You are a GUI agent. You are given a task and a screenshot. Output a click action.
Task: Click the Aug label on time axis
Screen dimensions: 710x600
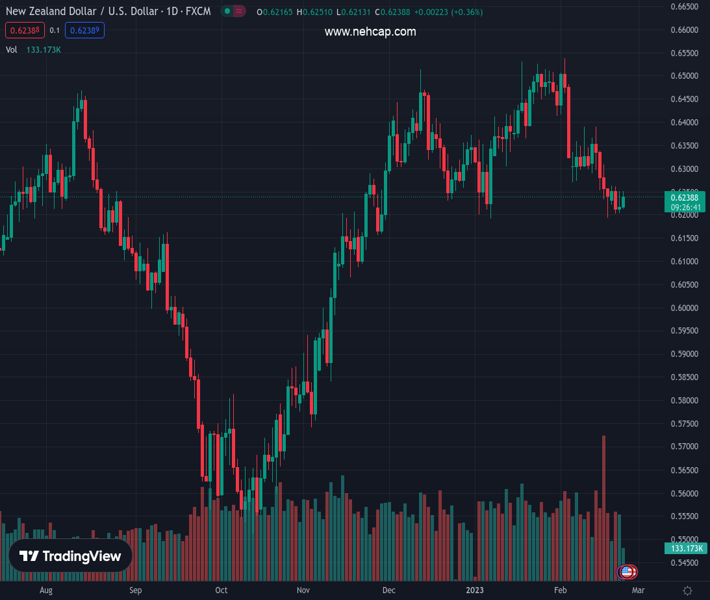pyautogui.click(x=45, y=591)
